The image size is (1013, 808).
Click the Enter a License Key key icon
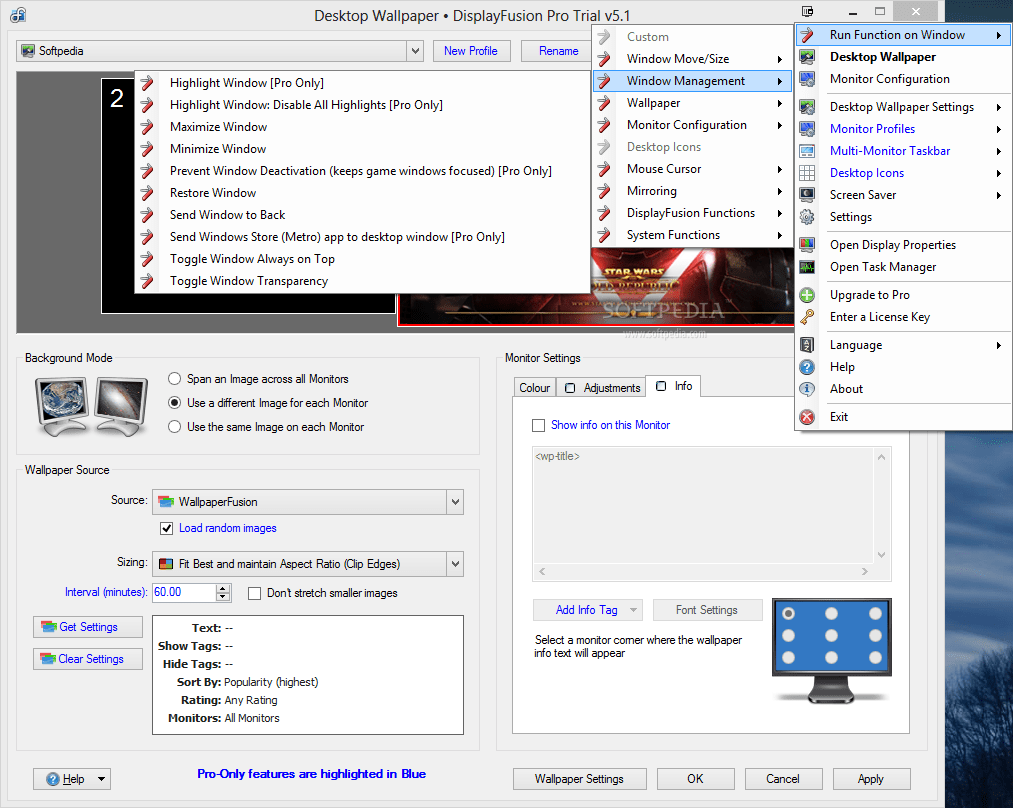coord(806,316)
